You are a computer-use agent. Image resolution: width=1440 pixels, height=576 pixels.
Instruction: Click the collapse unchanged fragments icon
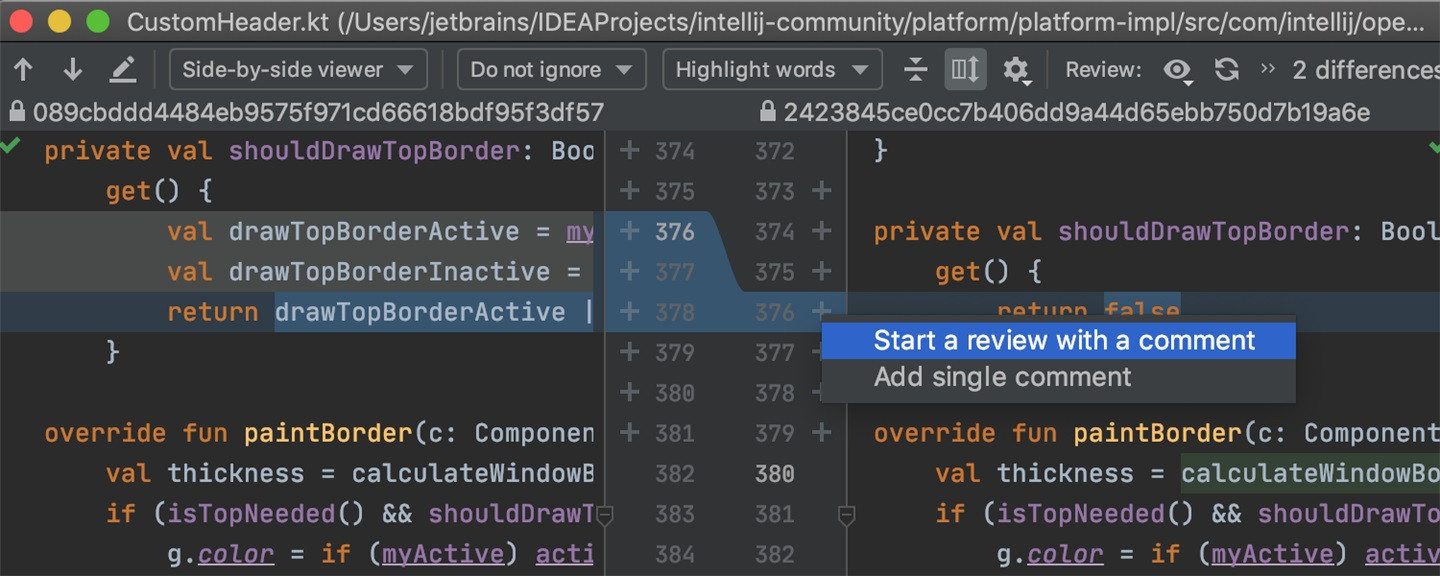pos(915,70)
